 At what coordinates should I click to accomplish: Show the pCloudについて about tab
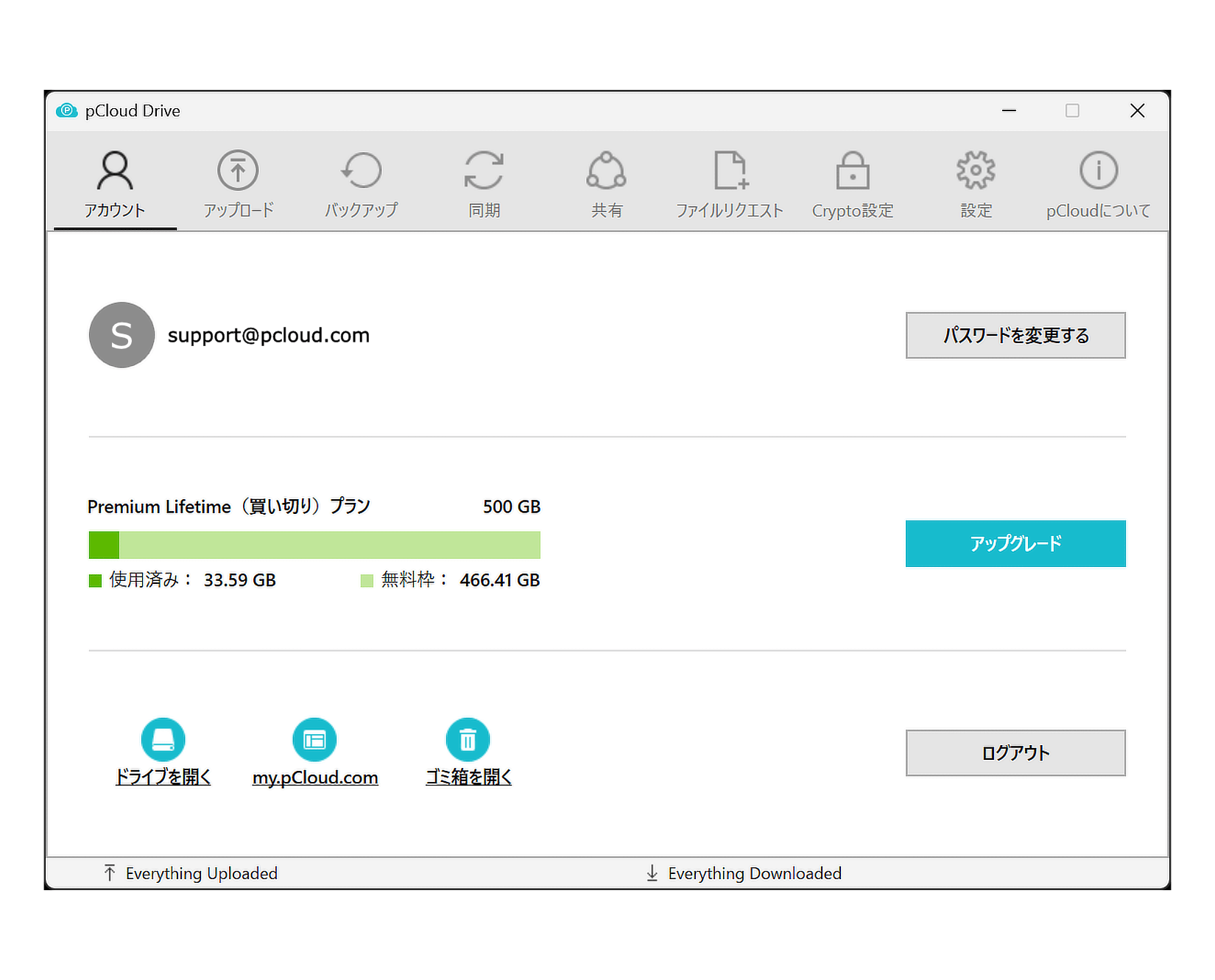click(x=1099, y=184)
